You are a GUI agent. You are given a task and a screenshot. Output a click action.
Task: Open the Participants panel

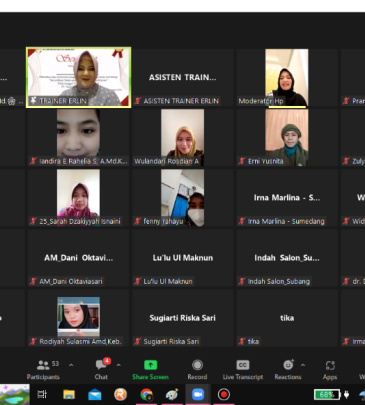click(x=43, y=369)
